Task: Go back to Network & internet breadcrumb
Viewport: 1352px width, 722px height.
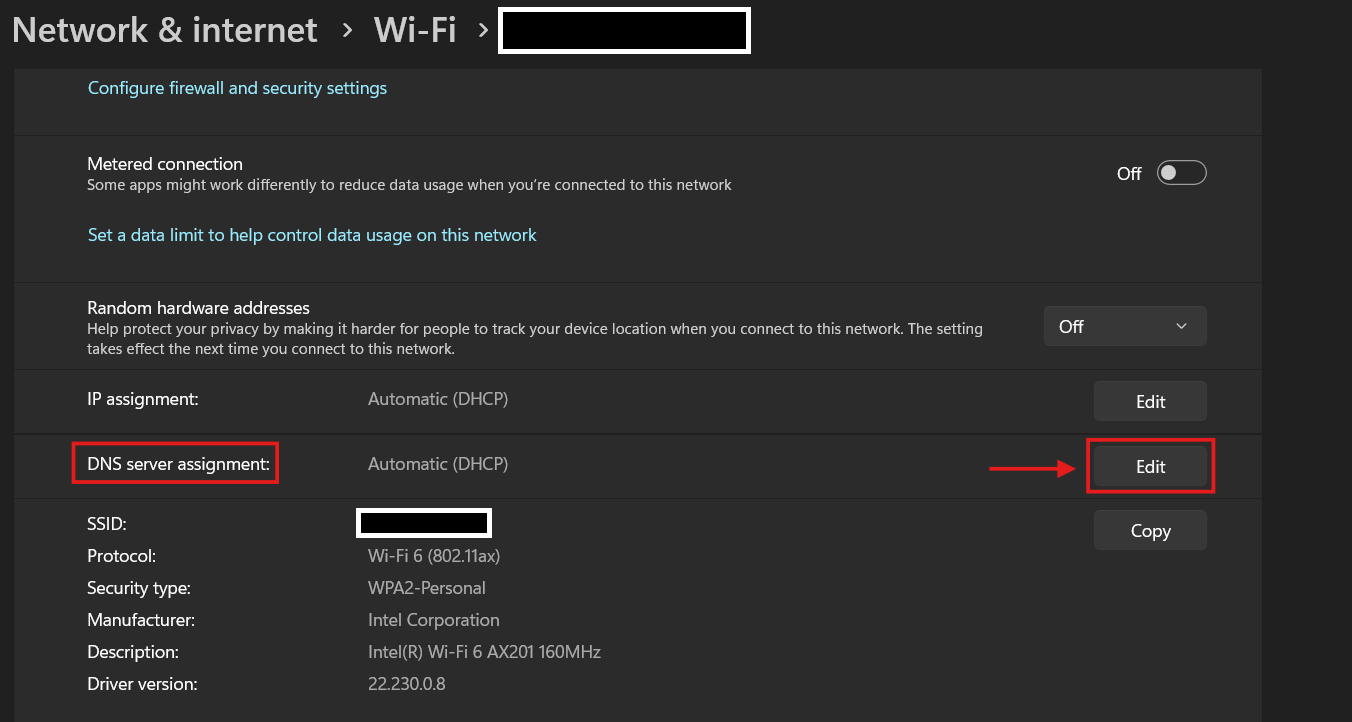Action: pyautogui.click(x=165, y=30)
